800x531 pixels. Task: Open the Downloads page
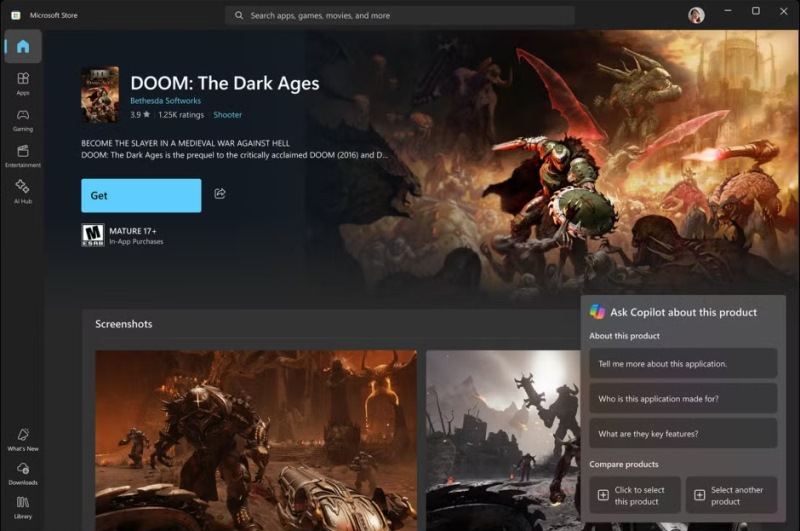pyautogui.click(x=22, y=473)
